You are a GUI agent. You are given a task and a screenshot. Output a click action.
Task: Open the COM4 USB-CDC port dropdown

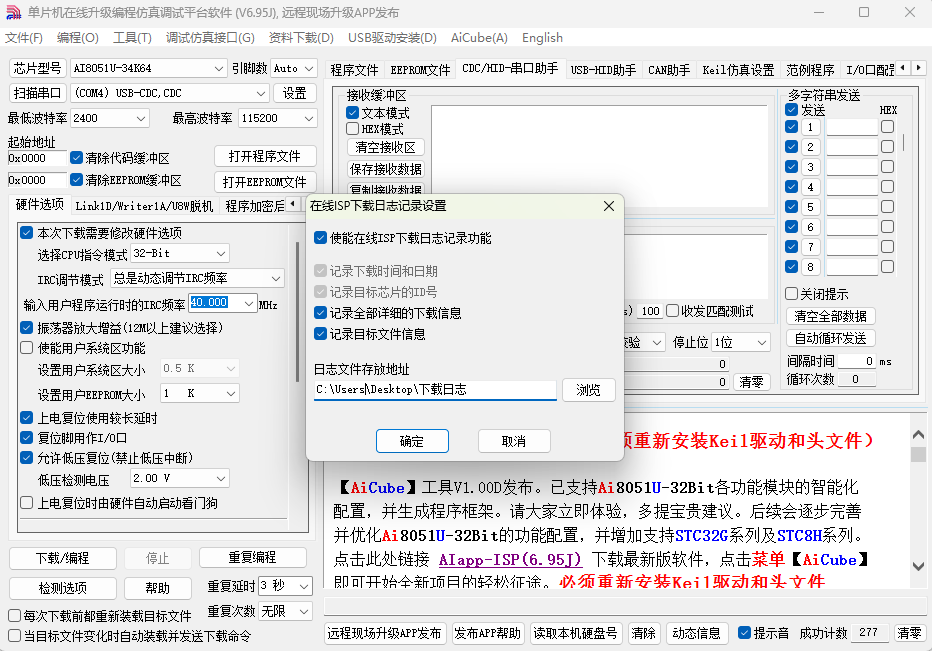click(x=169, y=93)
